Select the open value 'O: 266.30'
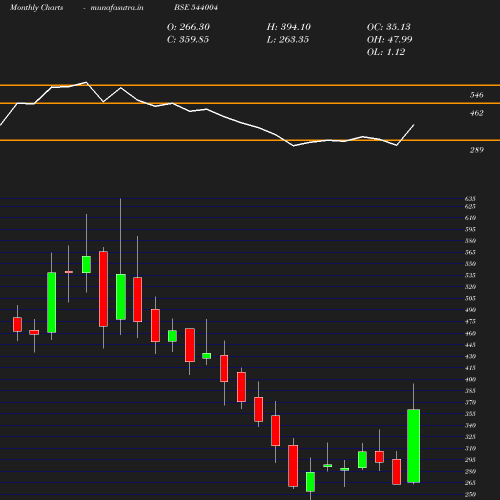Viewport: 500px width, 500px height. click(188, 27)
